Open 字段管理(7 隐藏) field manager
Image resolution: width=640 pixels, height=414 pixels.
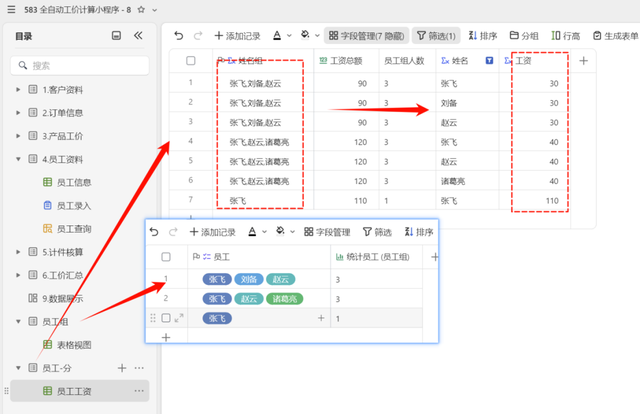[367, 36]
